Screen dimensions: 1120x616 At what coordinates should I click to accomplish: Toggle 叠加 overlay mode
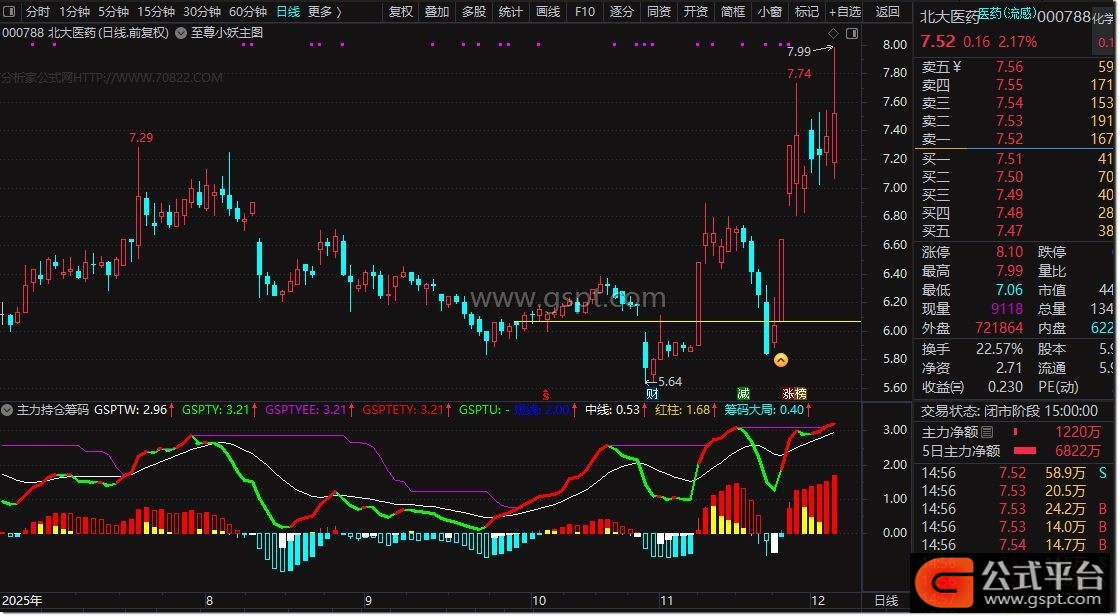[436, 12]
